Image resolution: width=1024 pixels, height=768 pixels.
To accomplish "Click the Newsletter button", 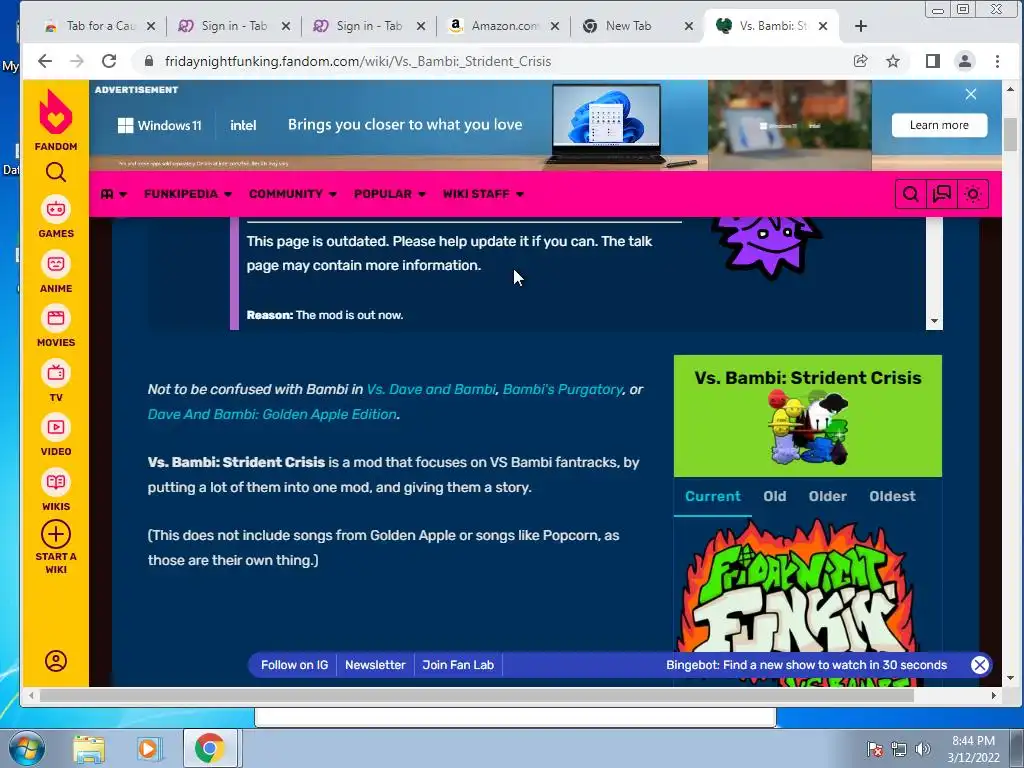I will [x=376, y=665].
